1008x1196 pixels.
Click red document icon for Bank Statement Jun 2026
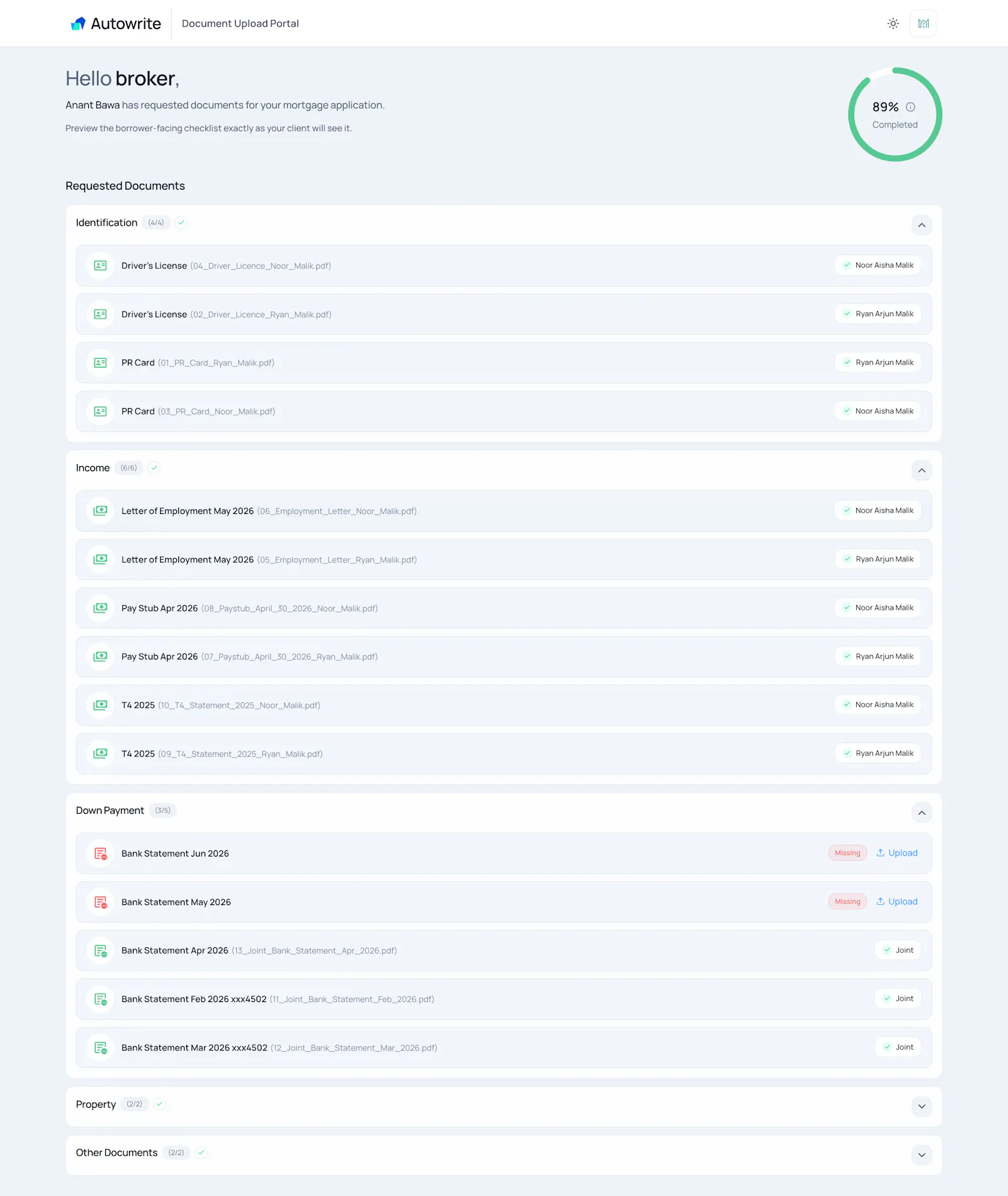100,853
